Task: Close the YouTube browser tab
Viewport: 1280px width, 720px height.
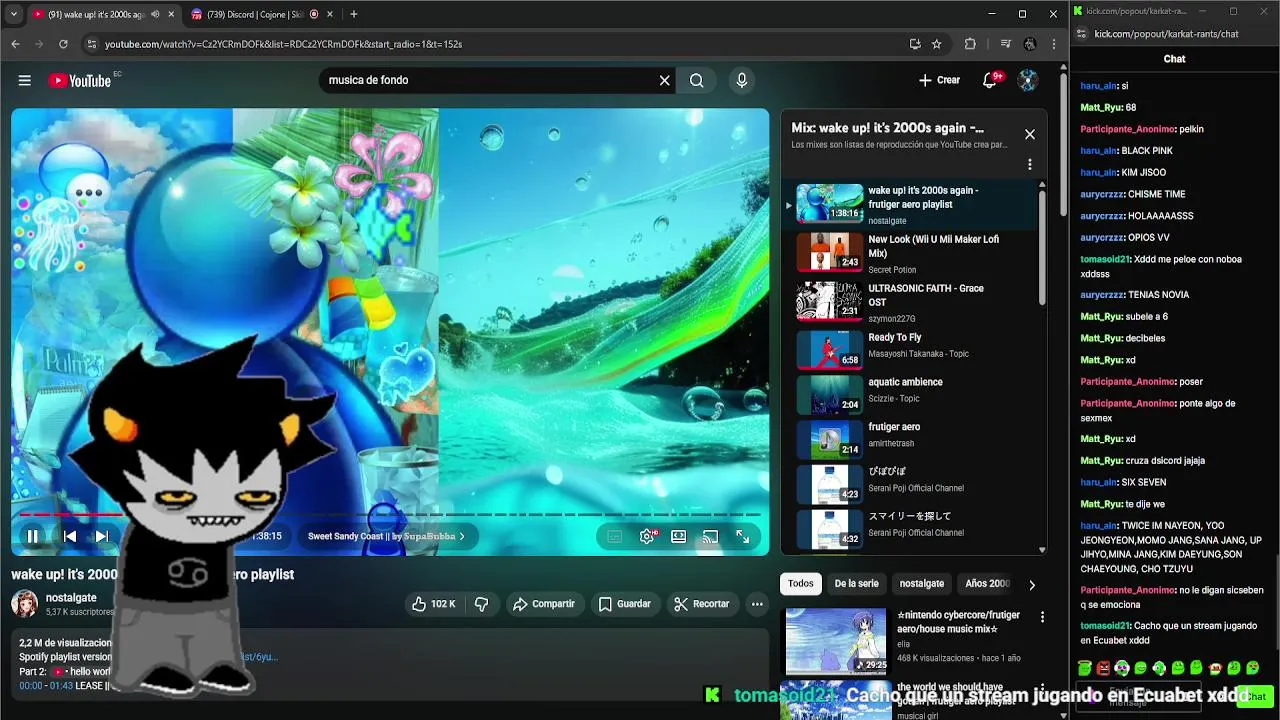Action: coord(171,14)
